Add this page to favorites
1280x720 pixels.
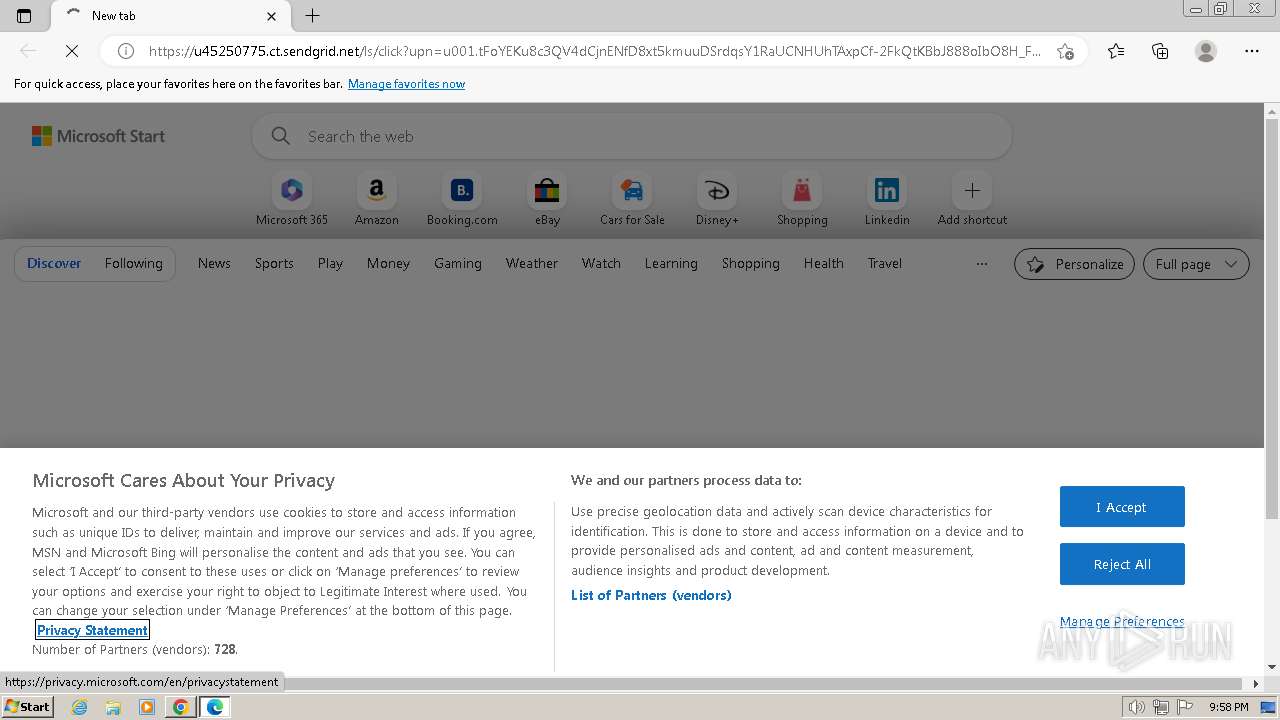[x=1065, y=51]
